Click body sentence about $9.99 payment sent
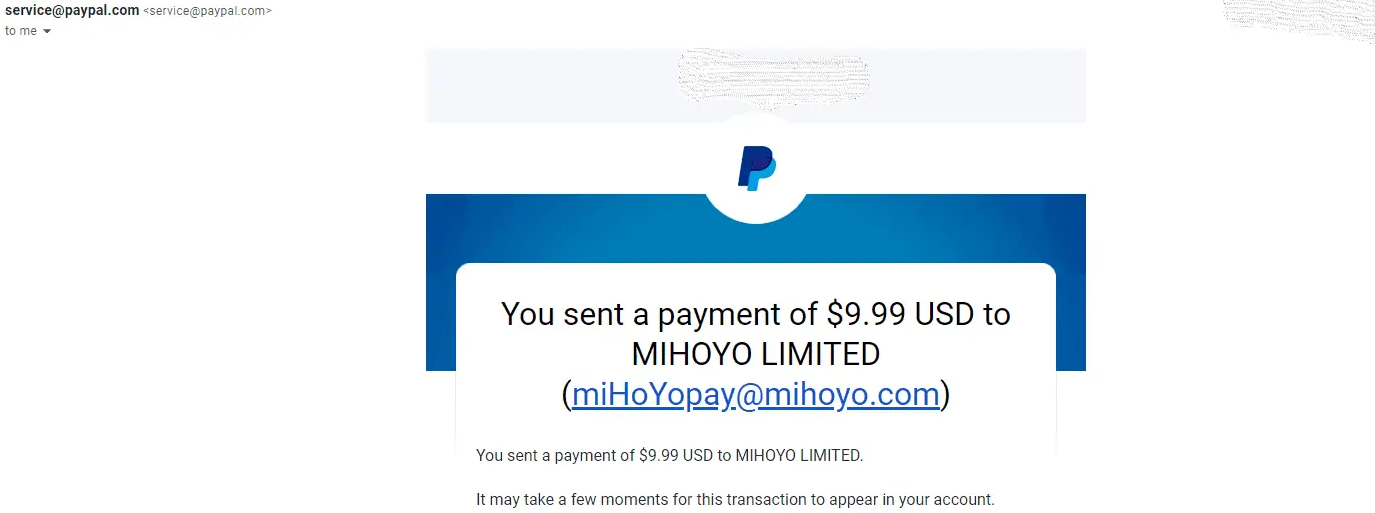This screenshot has width=1375, height=513. pyautogui.click(x=669, y=455)
